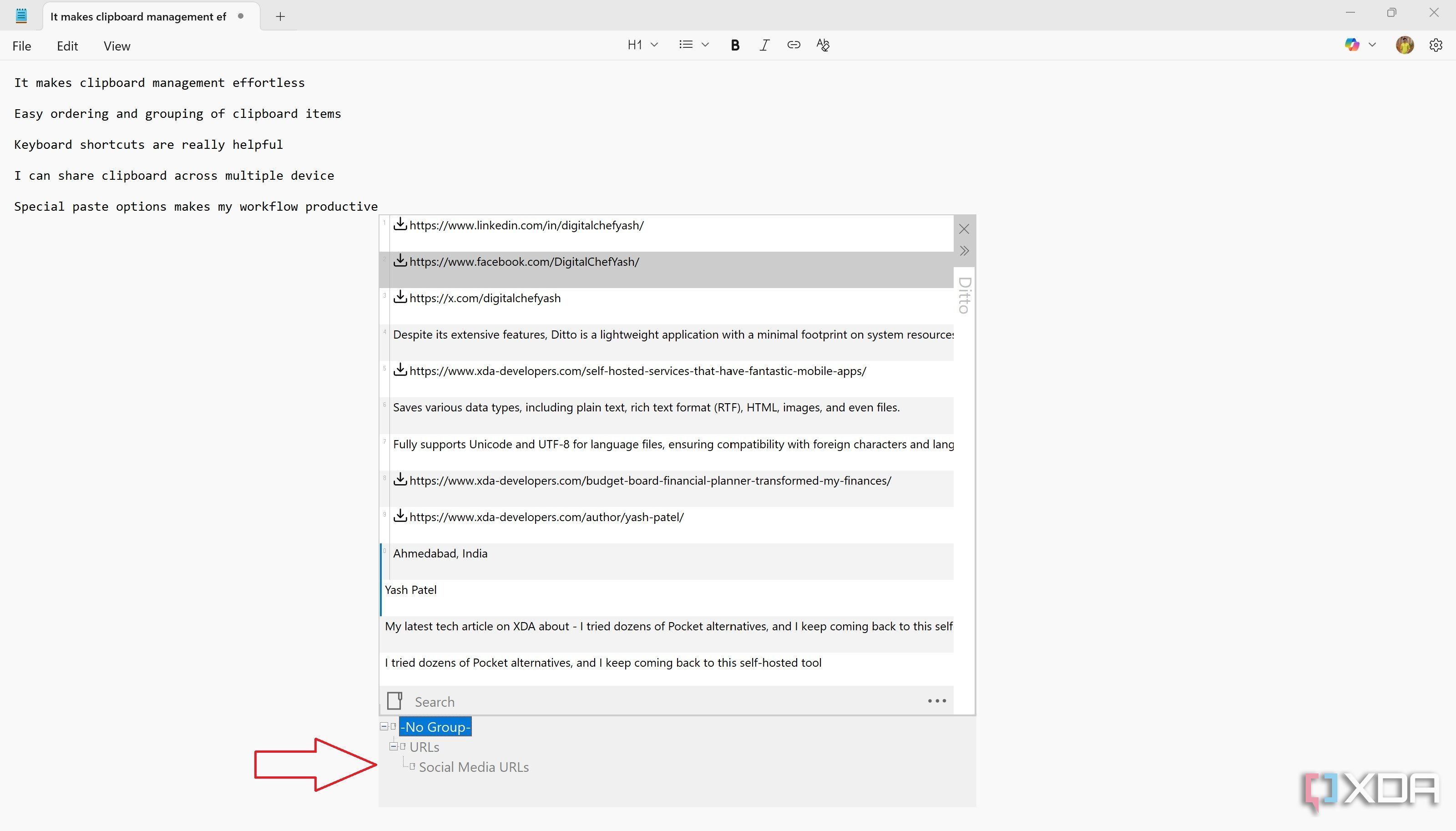This screenshot has height=831, width=1456.
Task: Select the Social Media URLs group
Action: [x=474, y=767]
